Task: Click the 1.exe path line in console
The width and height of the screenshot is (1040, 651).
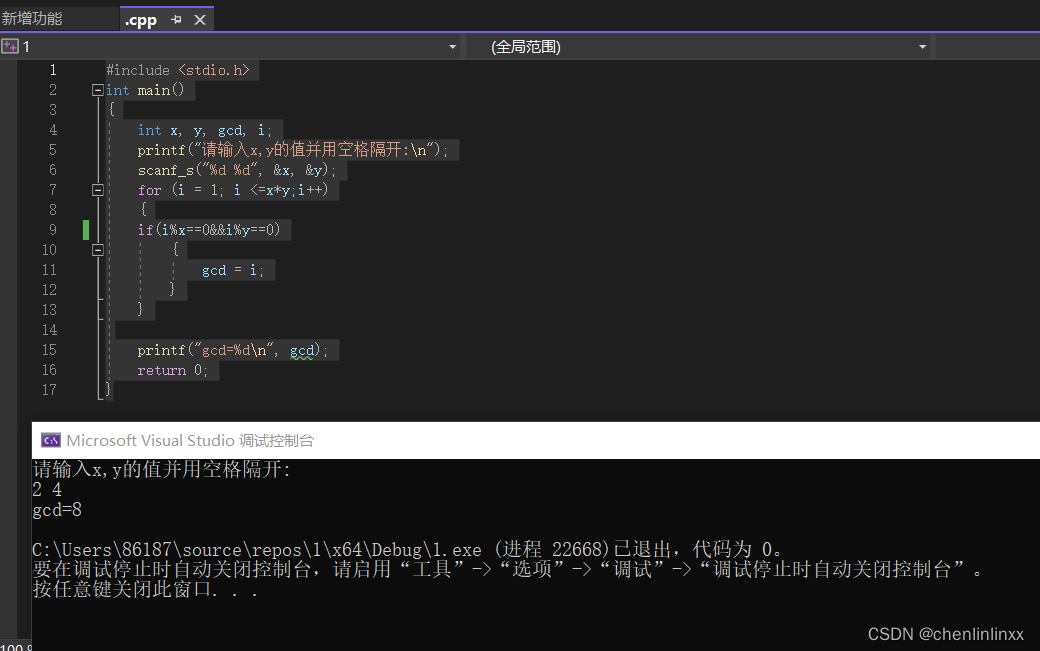Action: [x=407, y=550]
